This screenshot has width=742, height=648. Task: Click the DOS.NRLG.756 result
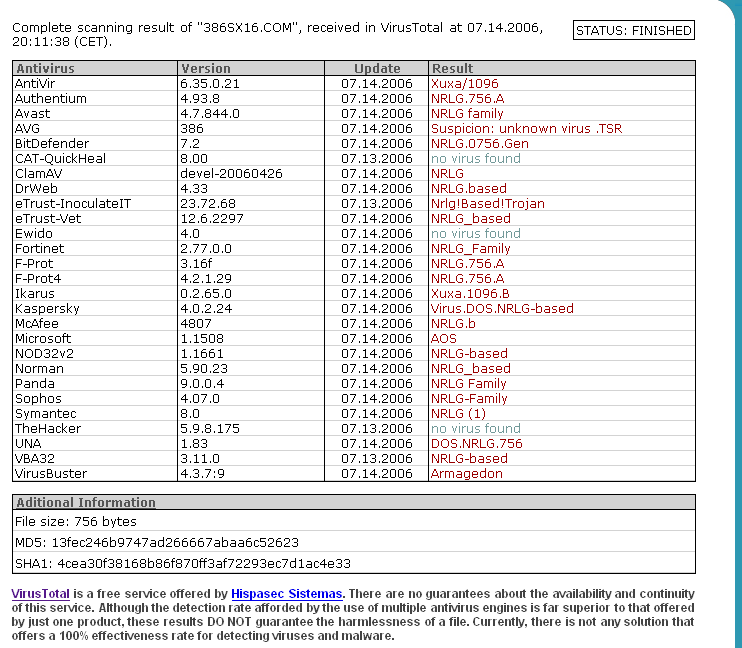click(477, 444)
